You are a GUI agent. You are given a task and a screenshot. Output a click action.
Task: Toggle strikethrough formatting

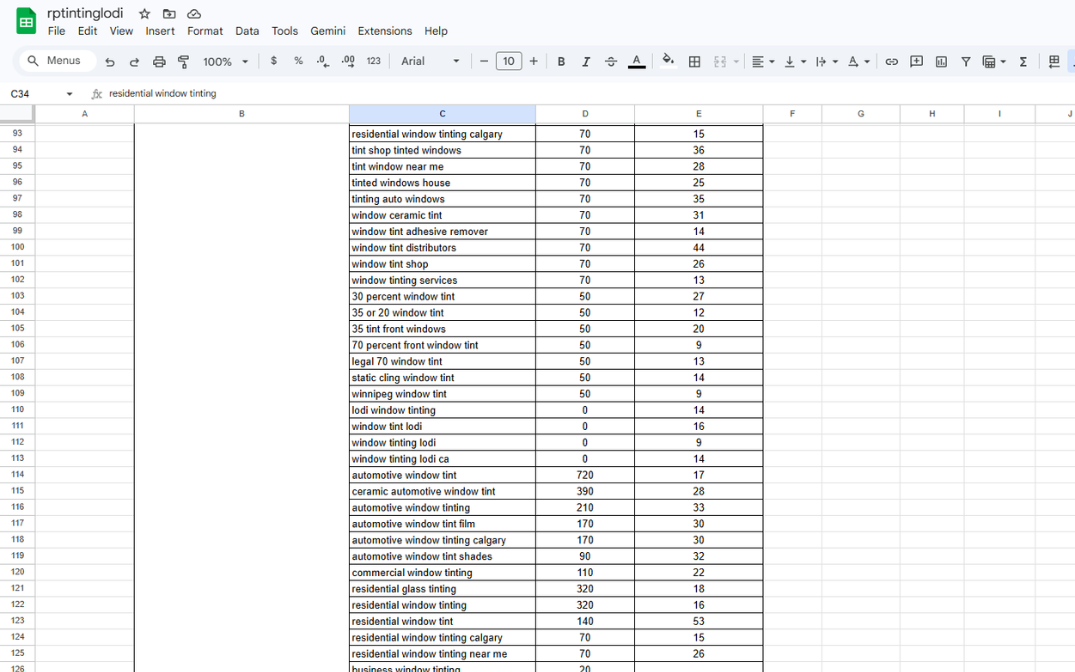(x=611, y=62)
